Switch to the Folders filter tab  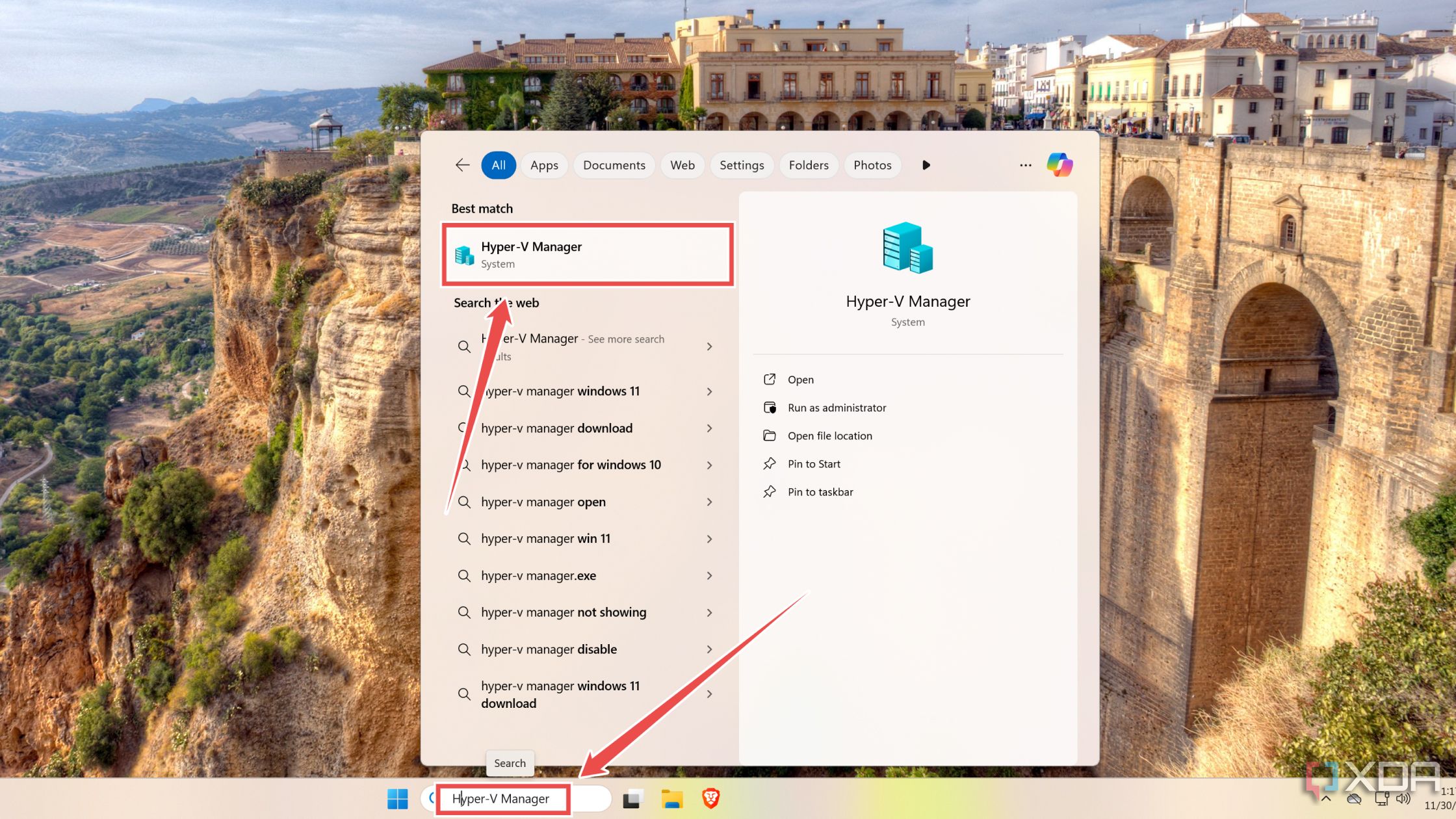click(809, 165)
